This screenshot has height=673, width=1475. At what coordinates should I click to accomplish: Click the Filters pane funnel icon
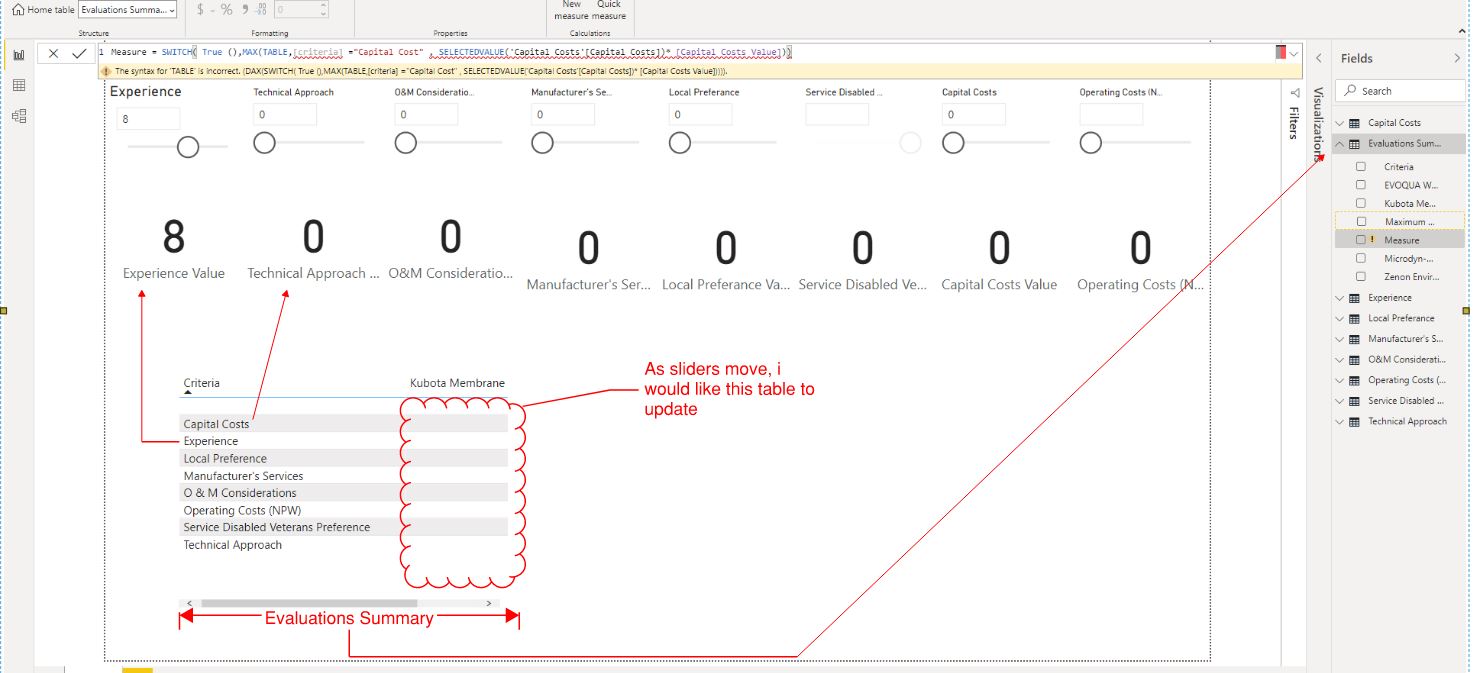coord(1295,92)
